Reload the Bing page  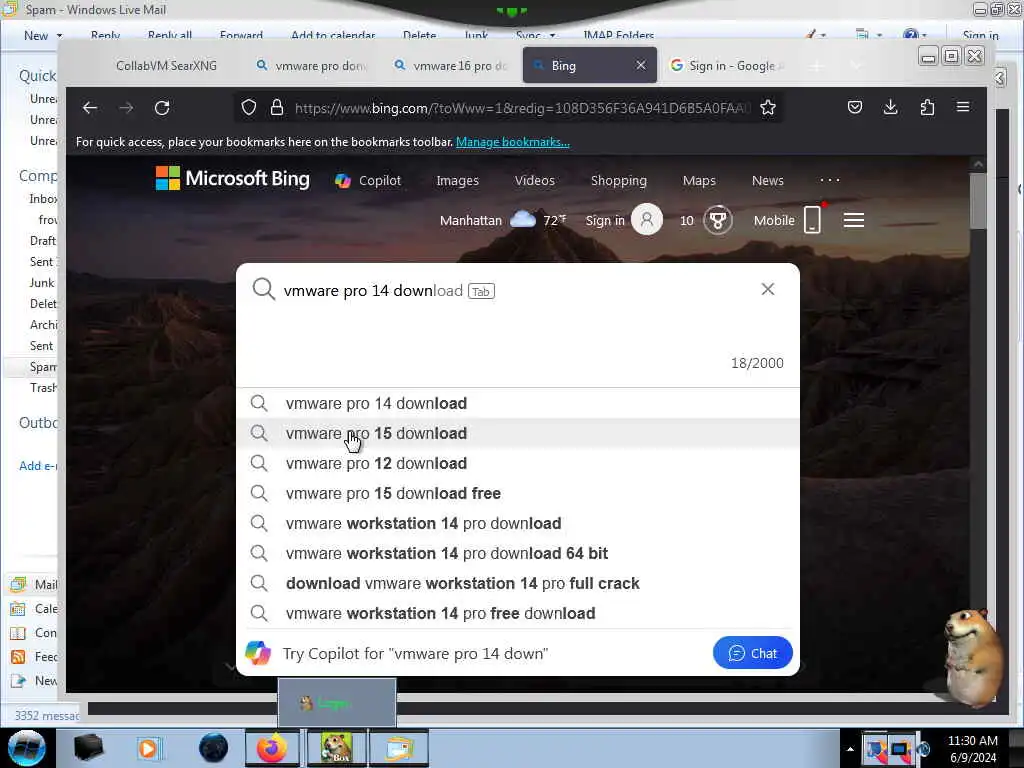pyautogui.click(x=162, y=108)
